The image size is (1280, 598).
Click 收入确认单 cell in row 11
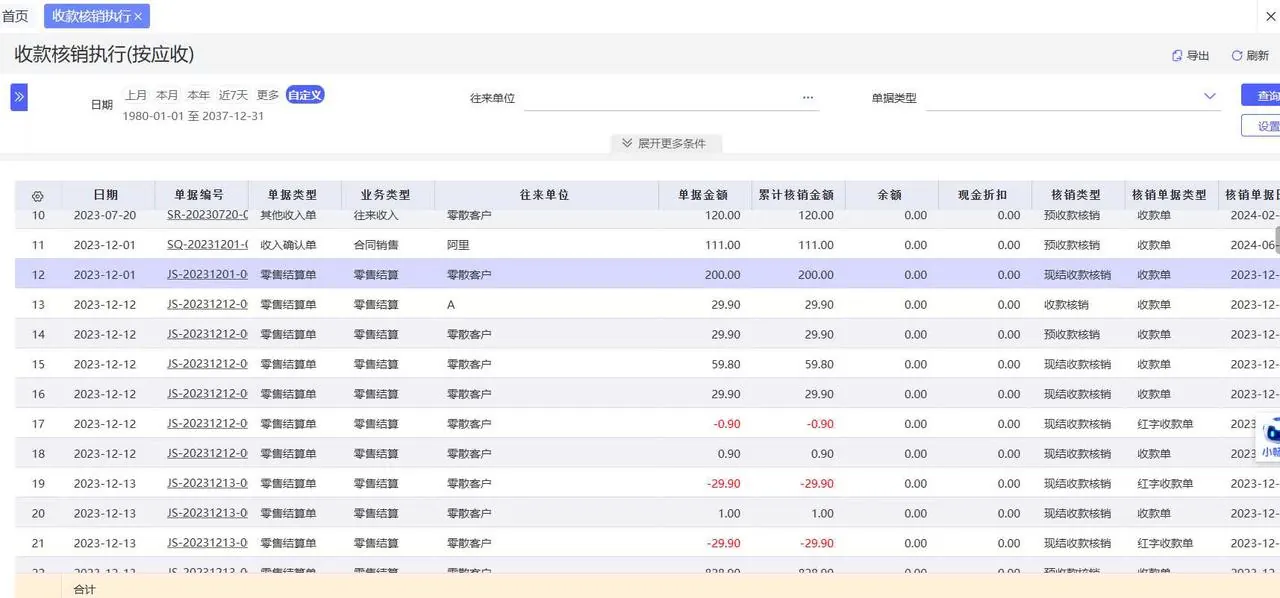pos(288,245)
